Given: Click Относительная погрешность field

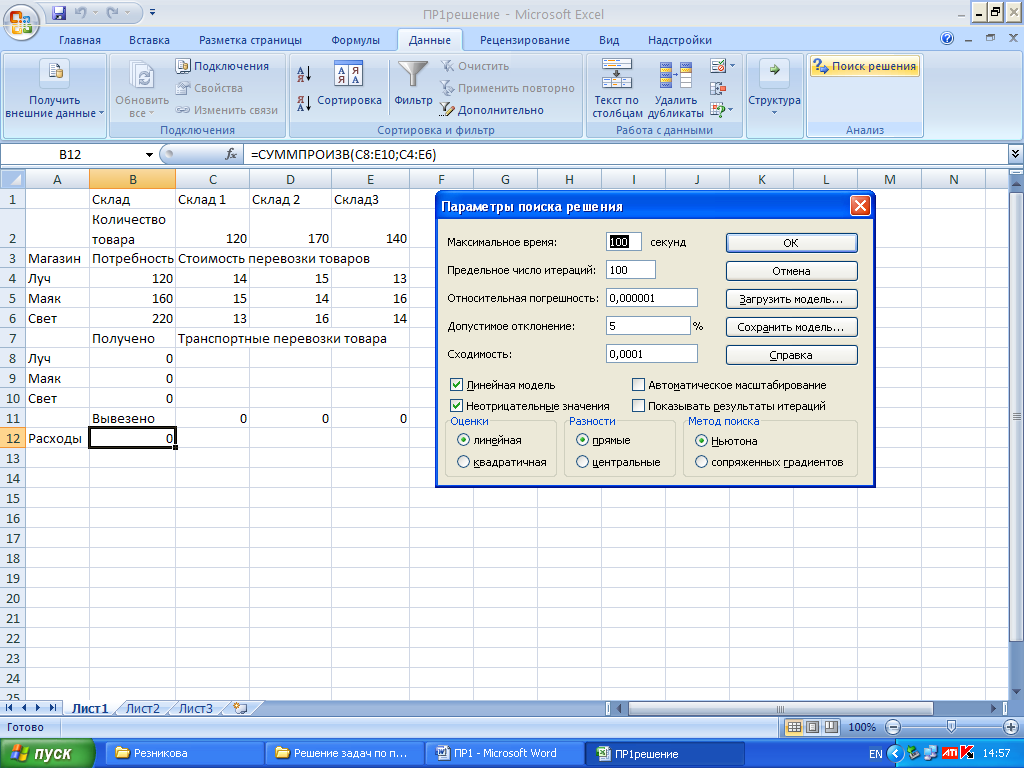Looking at the screenshot, I should click(x=652, y=298).
